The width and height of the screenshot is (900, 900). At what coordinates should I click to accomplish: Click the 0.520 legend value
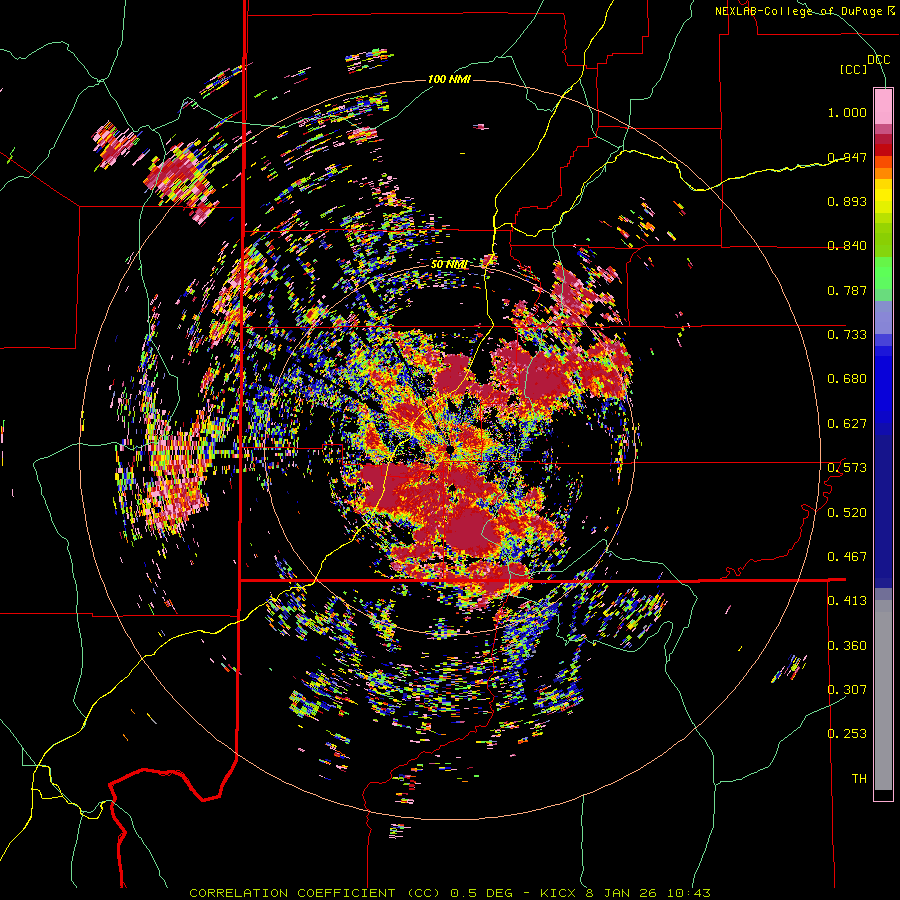pyautogui.click(x=847, y=513)
